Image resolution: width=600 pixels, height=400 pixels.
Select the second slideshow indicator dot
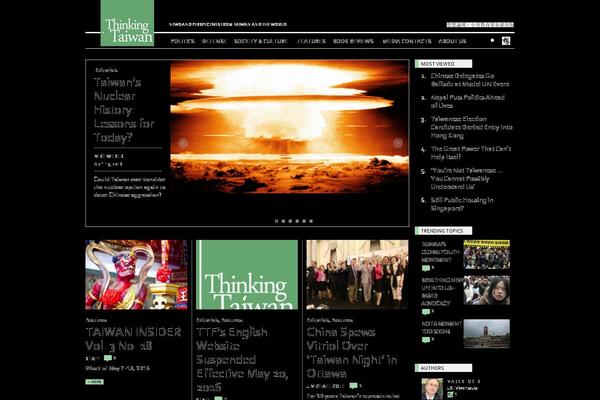[284, 221]
